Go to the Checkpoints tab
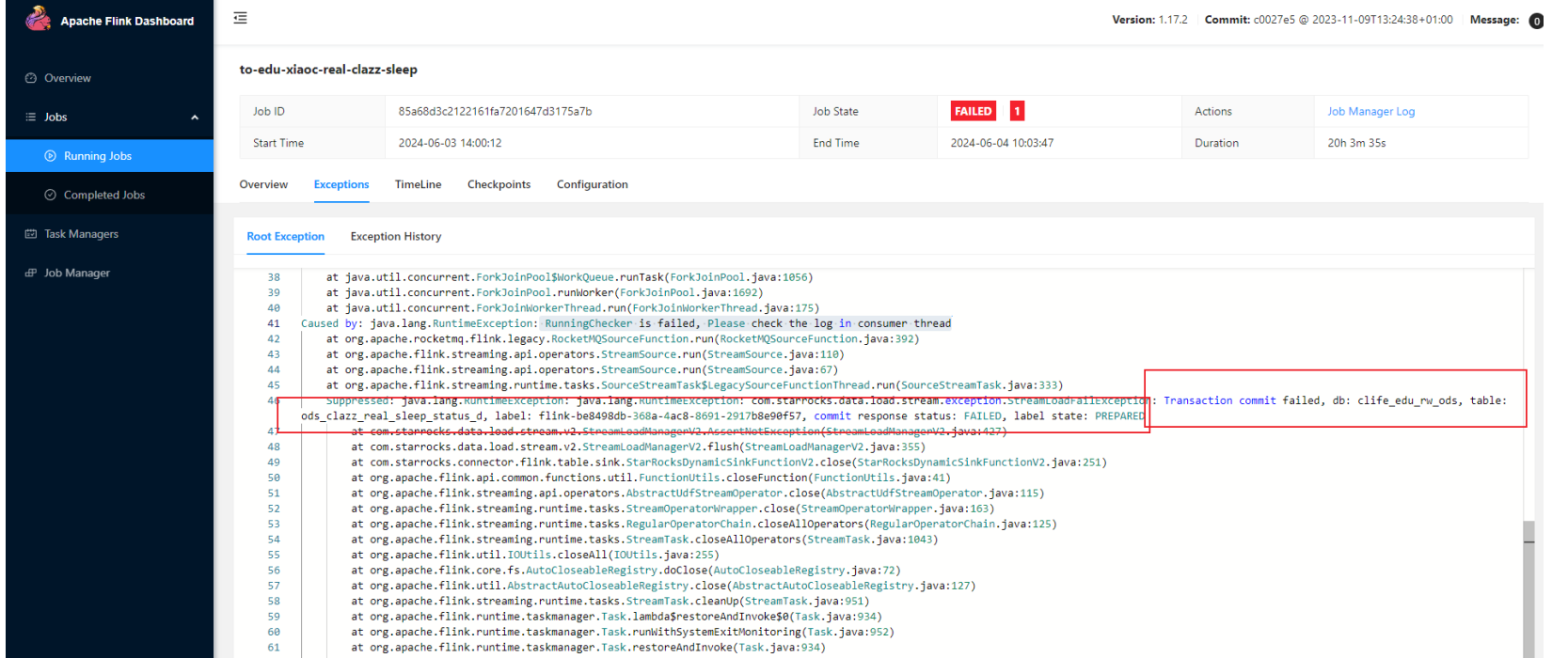The width and height of the screenshot is (1568, 658). 499,184
